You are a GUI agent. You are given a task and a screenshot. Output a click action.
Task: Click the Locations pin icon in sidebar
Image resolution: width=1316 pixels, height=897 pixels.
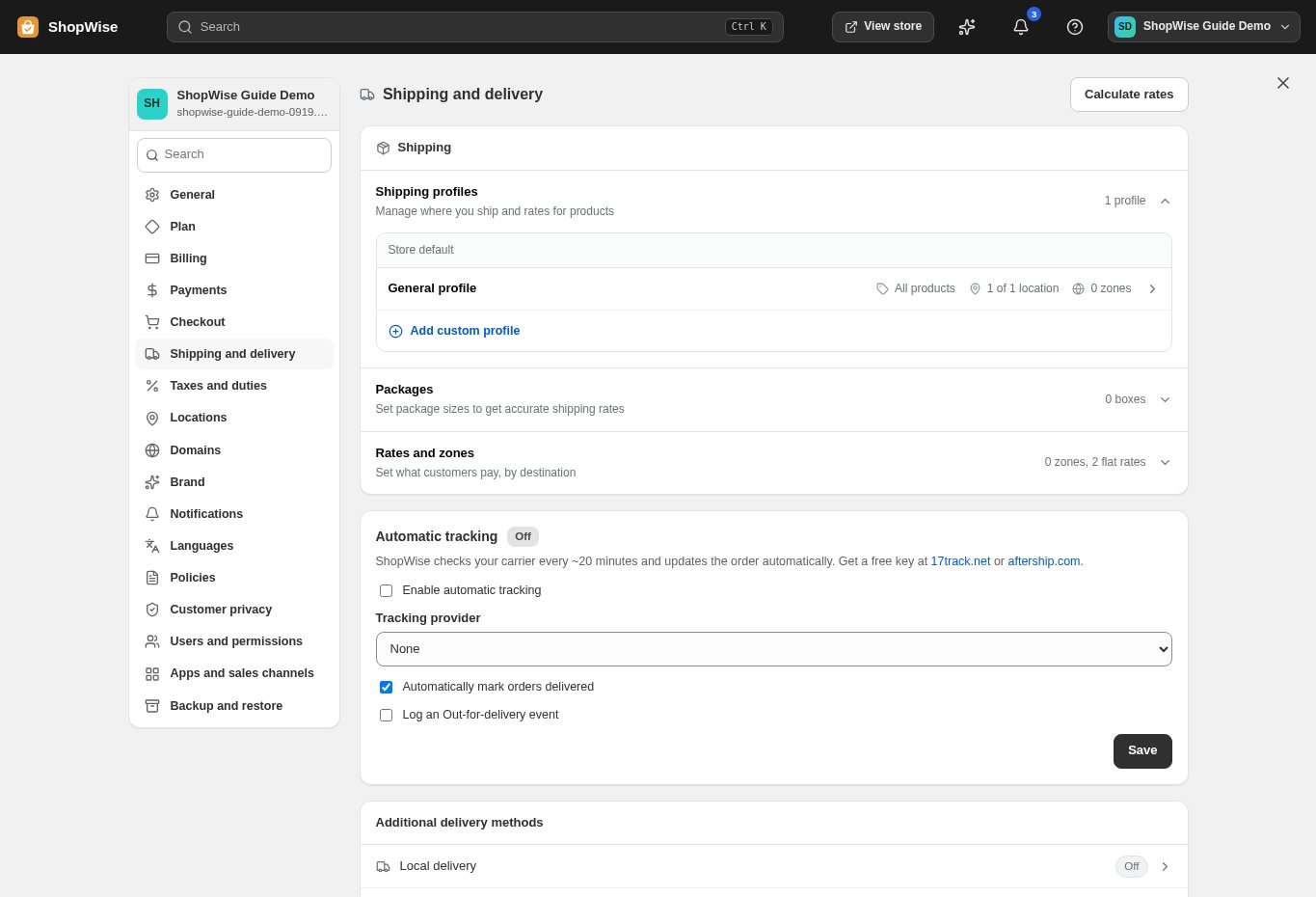(152, 418)
